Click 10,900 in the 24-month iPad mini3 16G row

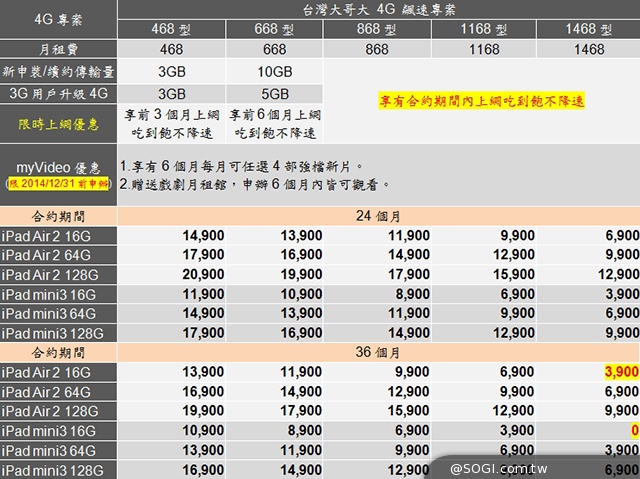[301, 294]
